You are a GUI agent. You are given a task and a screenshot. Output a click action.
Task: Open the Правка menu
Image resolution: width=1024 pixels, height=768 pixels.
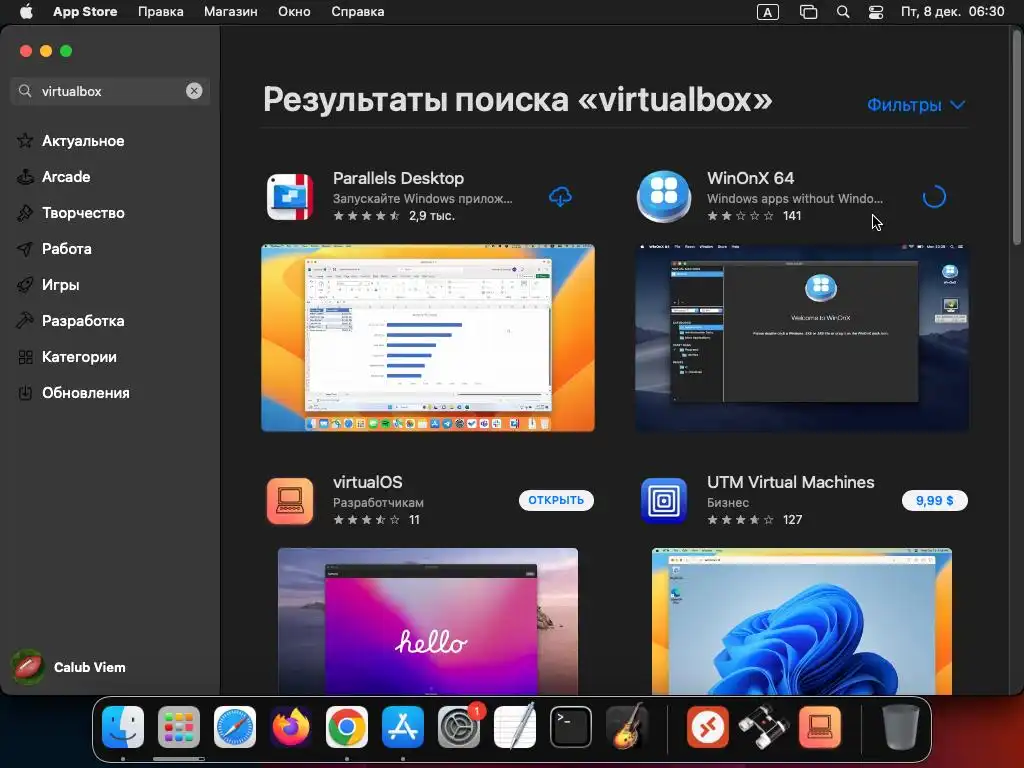point(161,12)
